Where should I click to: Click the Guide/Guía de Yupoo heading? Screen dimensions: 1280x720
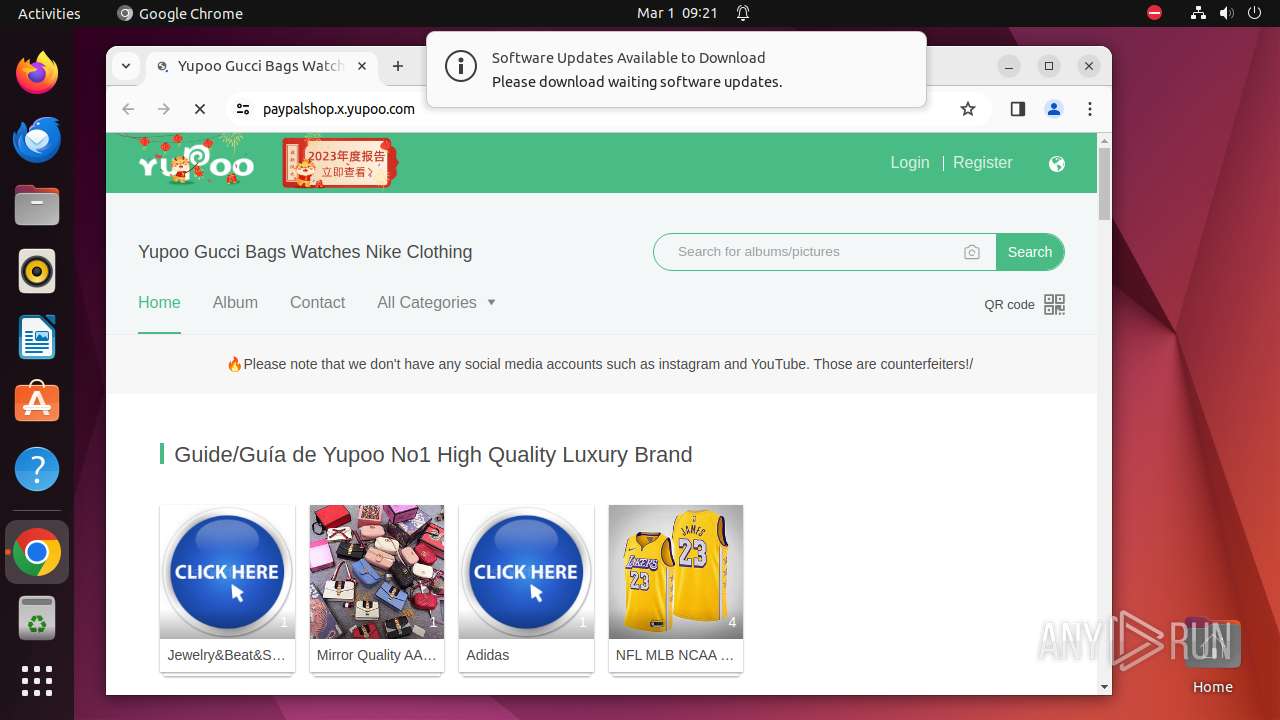[x=433, y=455]
